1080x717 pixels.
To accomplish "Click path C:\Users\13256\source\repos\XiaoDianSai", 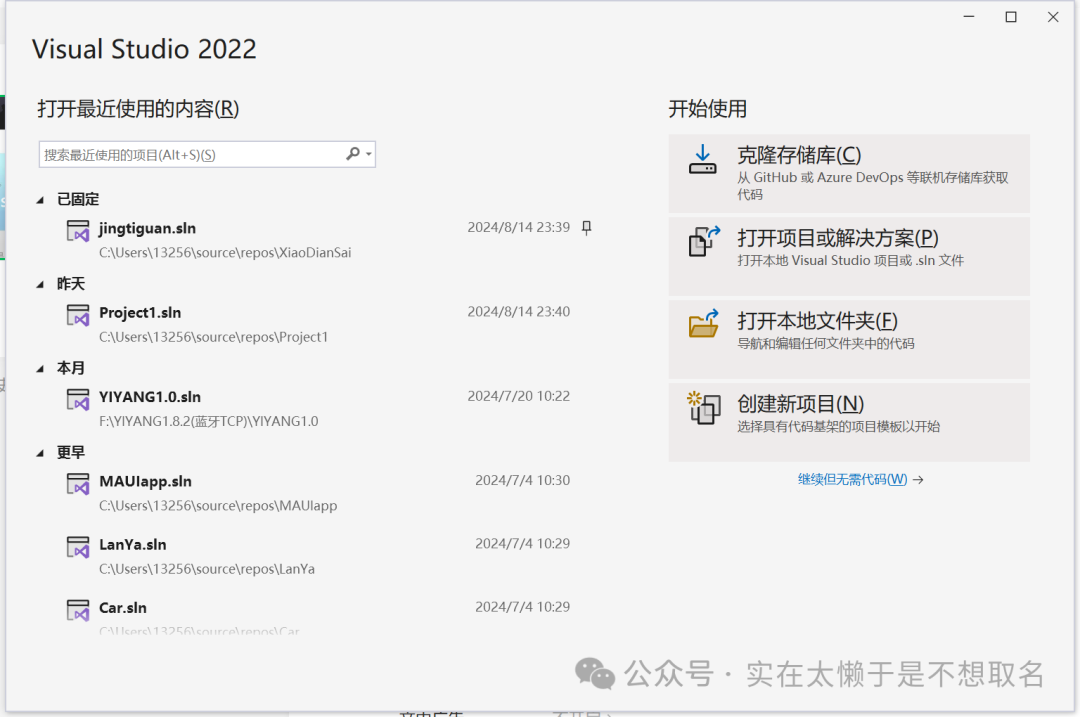I will pyautogui.click(x=225, y=253).
